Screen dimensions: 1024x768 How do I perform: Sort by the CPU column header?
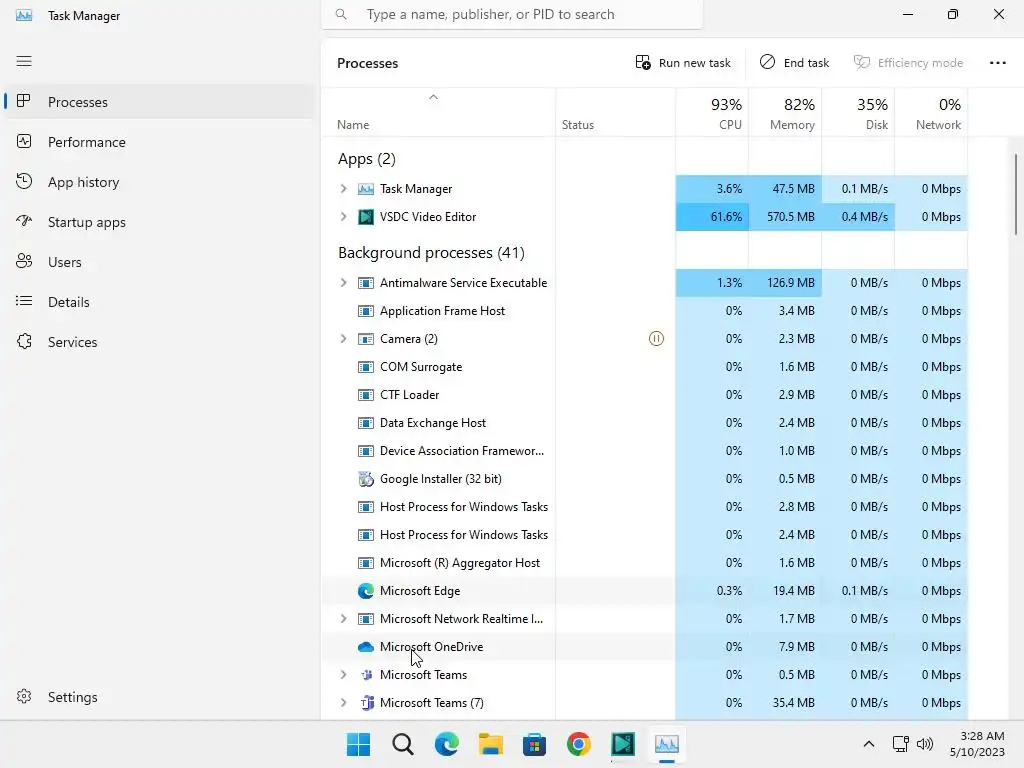coord(712,113)
